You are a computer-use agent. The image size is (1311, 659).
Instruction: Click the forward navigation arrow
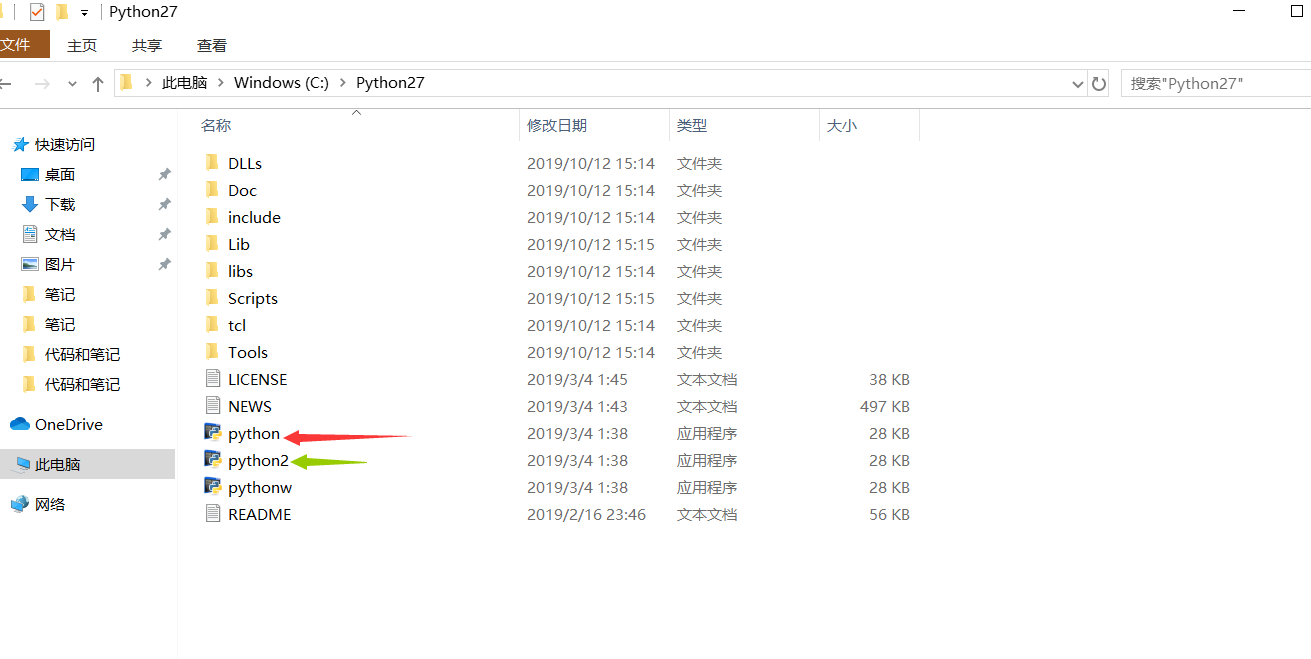[42, 84]
